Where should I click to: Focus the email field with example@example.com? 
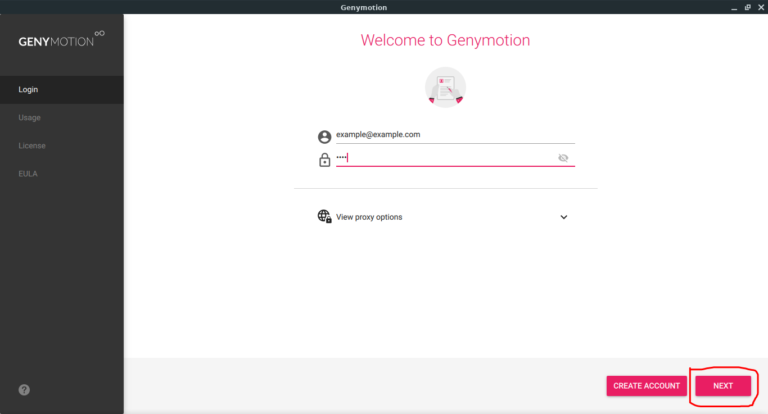tap(455, 135)
